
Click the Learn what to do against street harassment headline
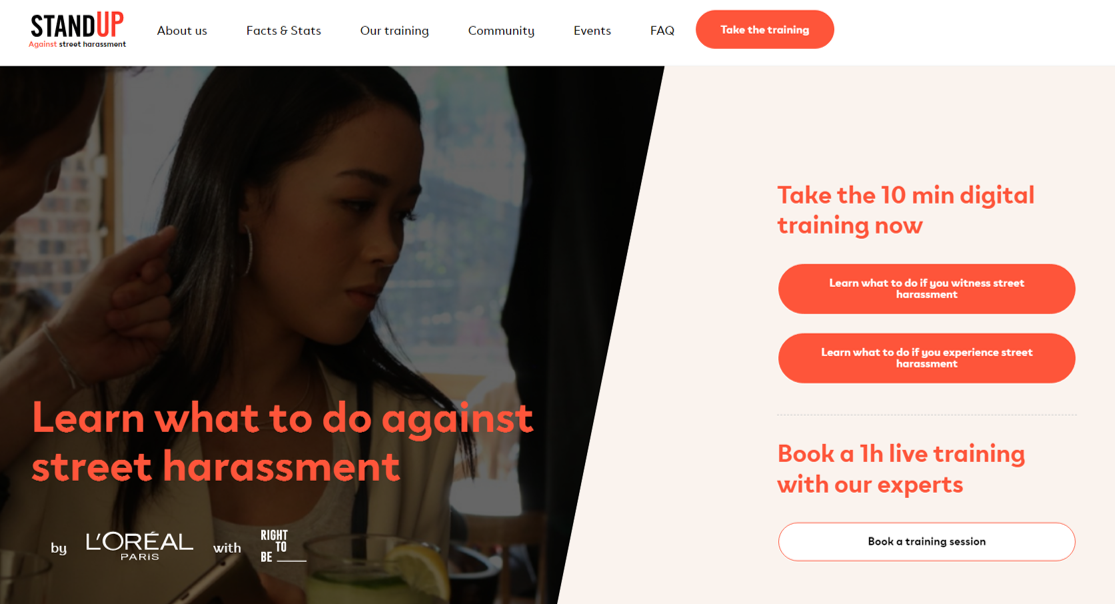pos(282,442)
